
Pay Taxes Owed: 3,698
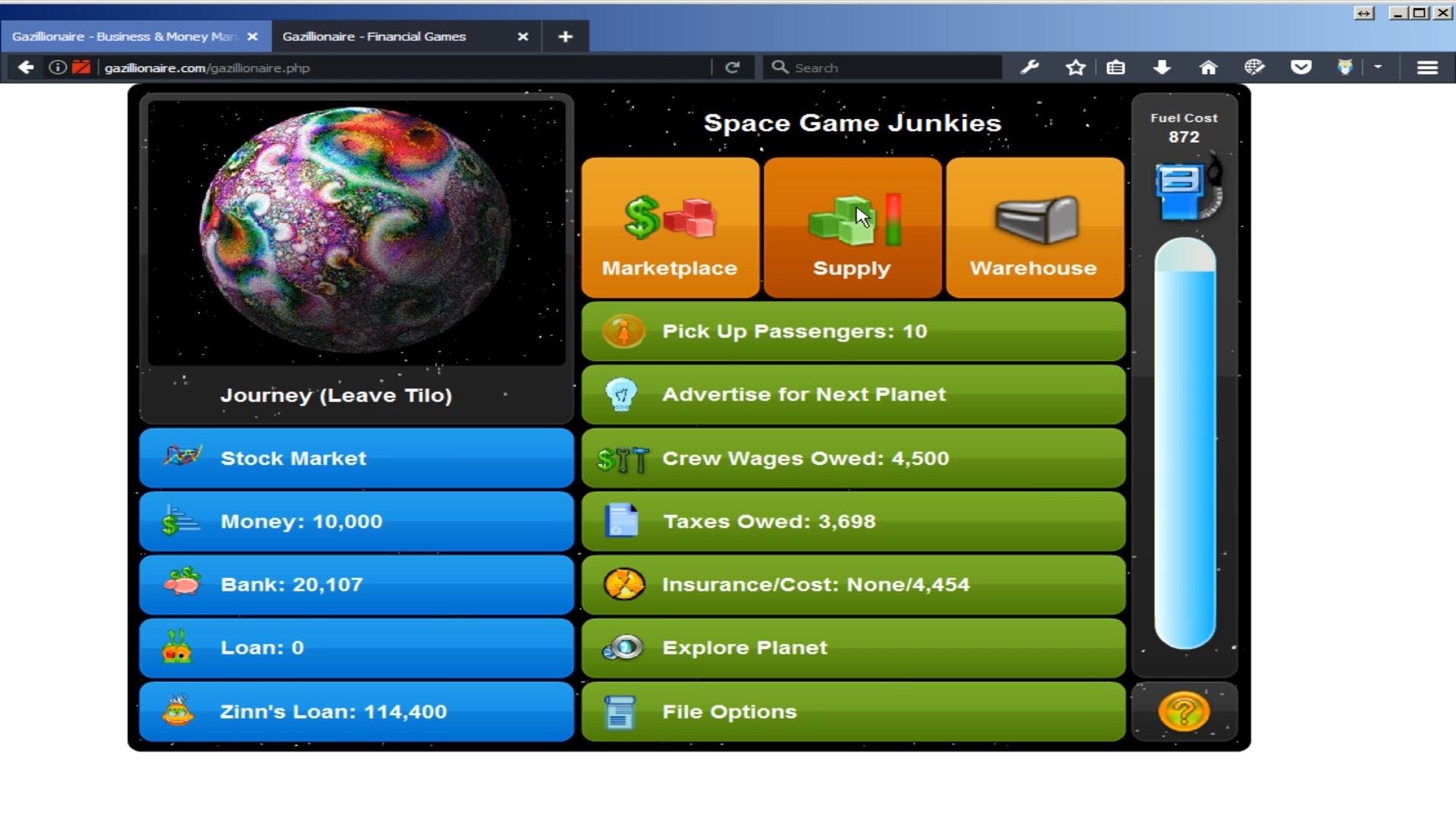[x=853, y=522]
